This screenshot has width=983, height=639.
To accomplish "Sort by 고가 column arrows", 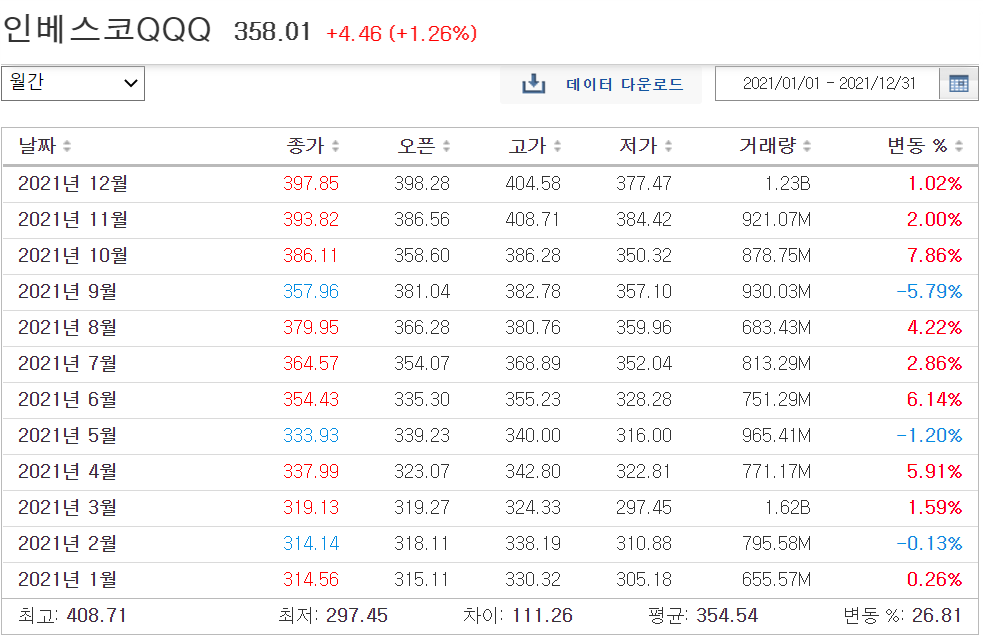I will (x=557, y=146).
